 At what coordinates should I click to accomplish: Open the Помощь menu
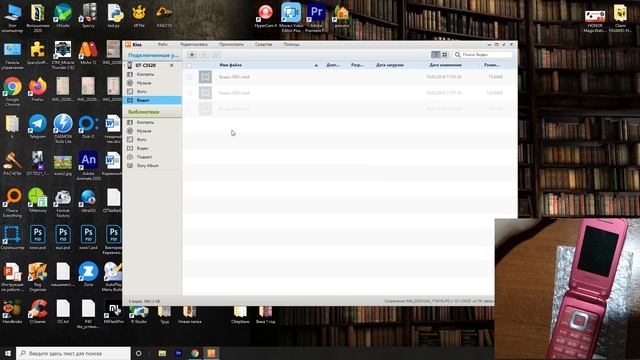pos(291,44)
